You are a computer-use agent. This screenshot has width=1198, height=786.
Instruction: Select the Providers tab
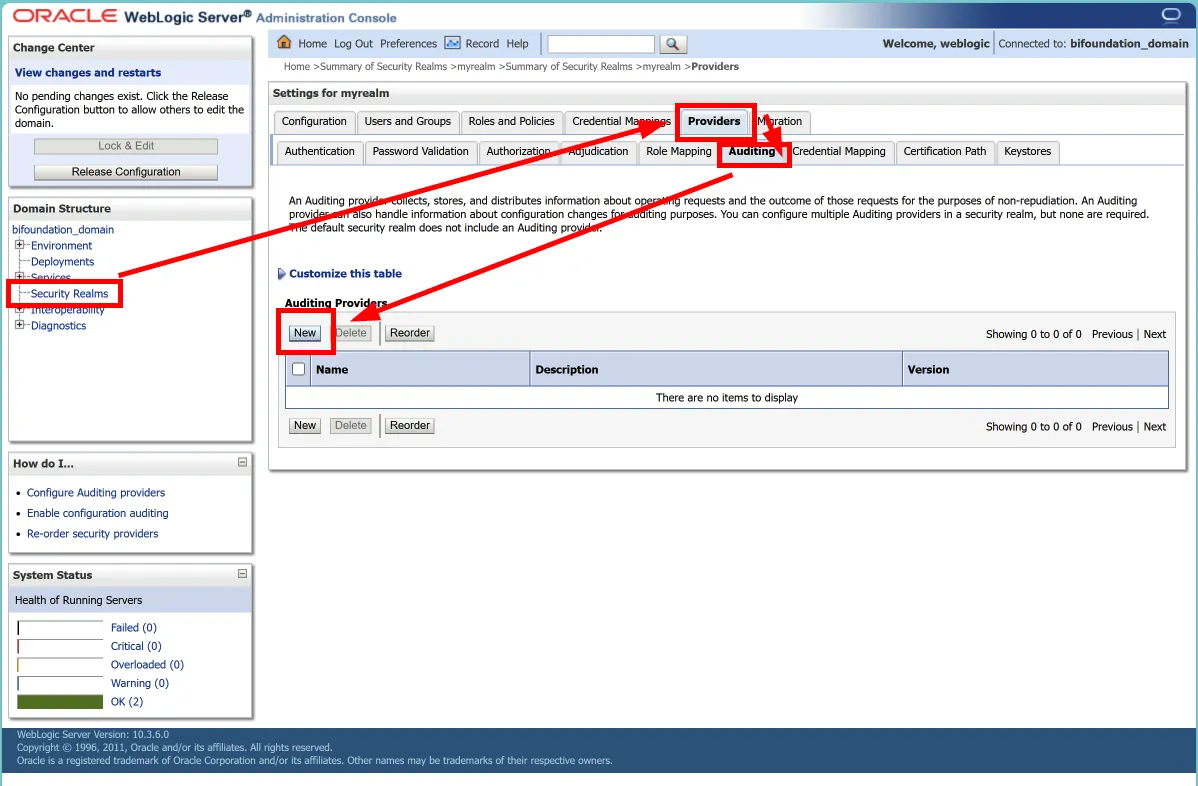click(x=714, y=121)
